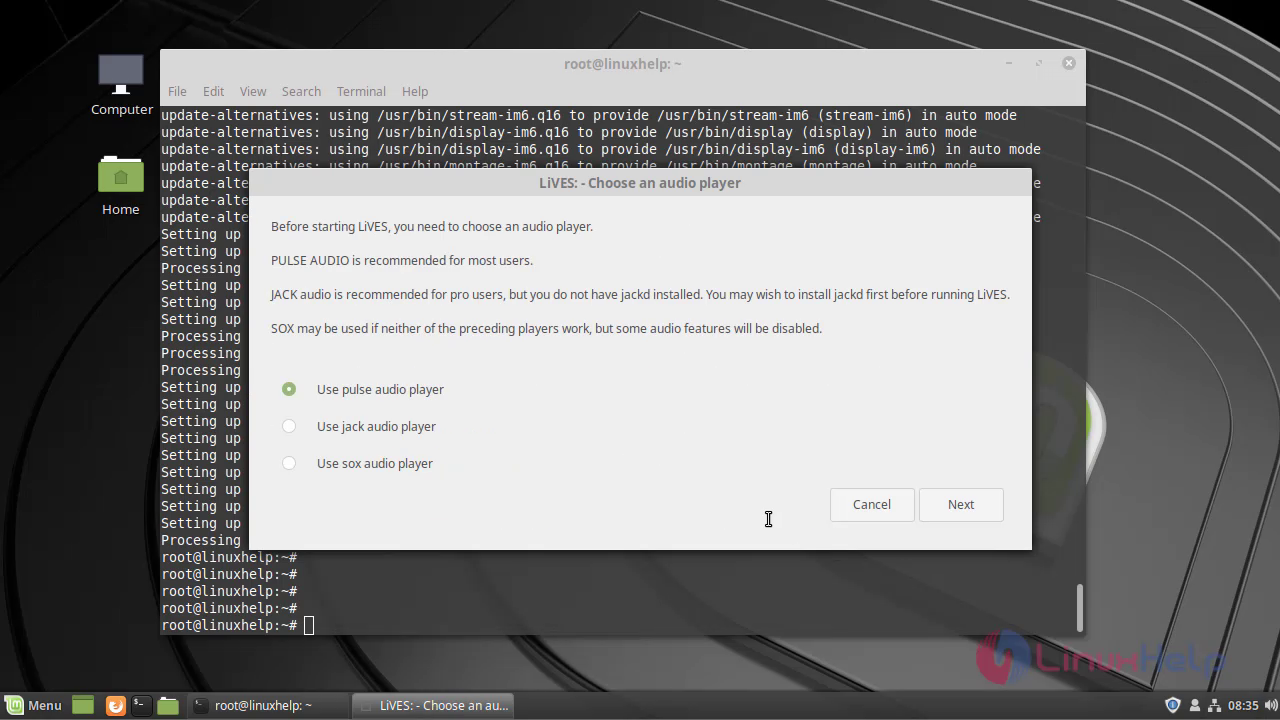Click the LiVES dialog title bar text
The image size is (1280, 720).
(640, 183)
